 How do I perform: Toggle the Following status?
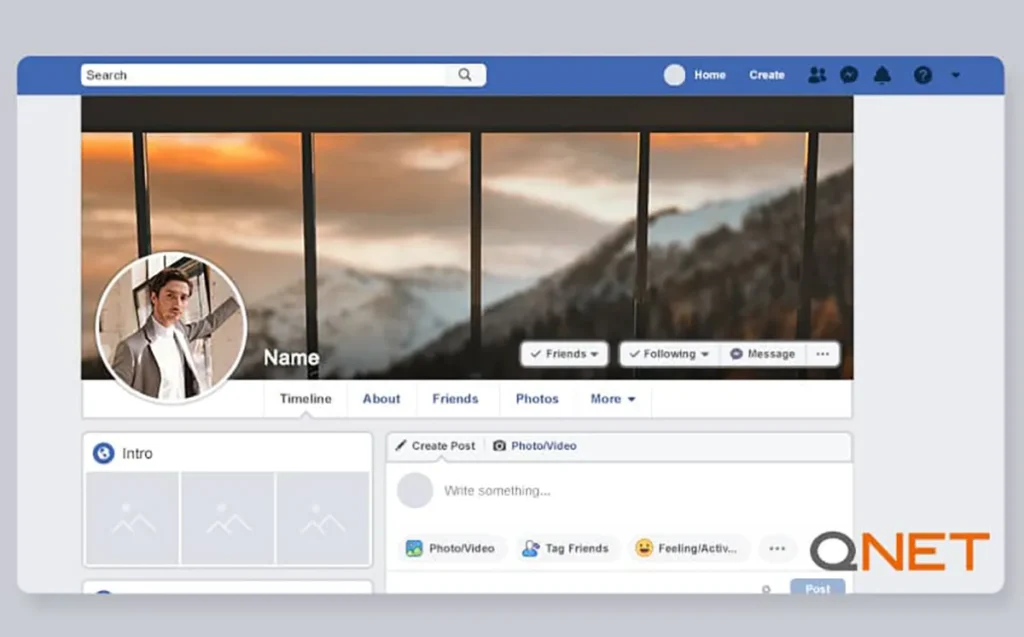point(668,353)
